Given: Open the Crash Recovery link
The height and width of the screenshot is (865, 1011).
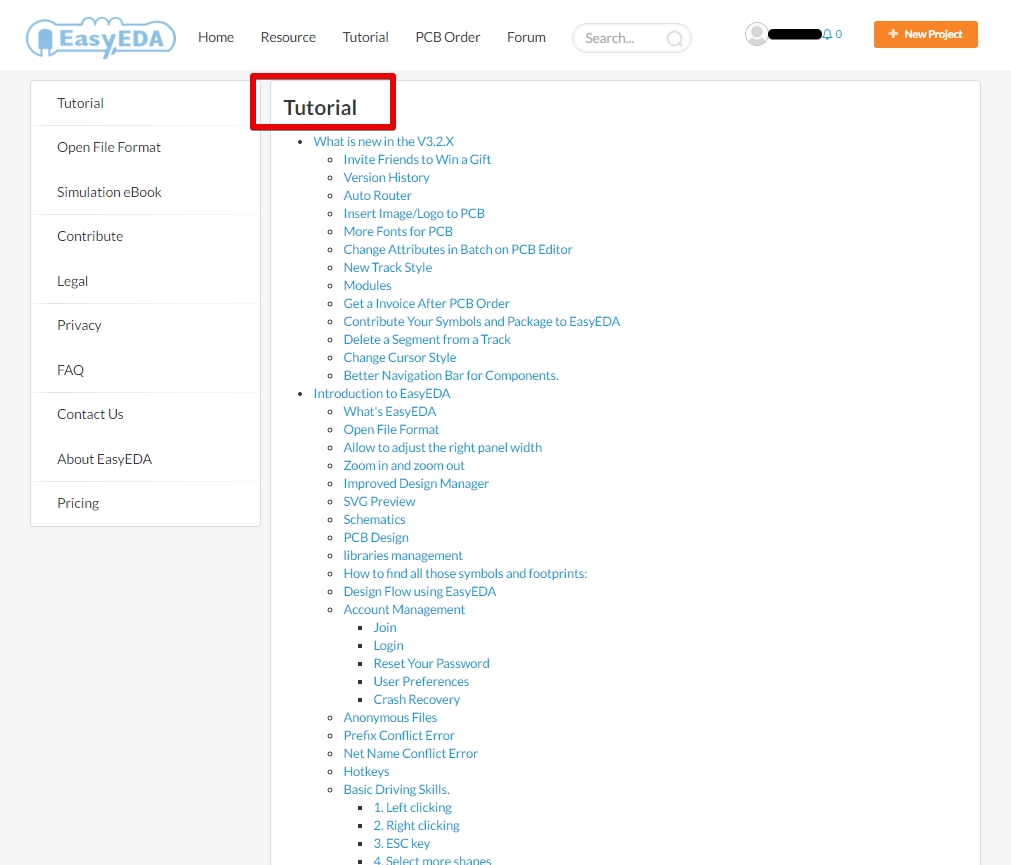Looking at the screenshot, I should [x=417, y=701].
